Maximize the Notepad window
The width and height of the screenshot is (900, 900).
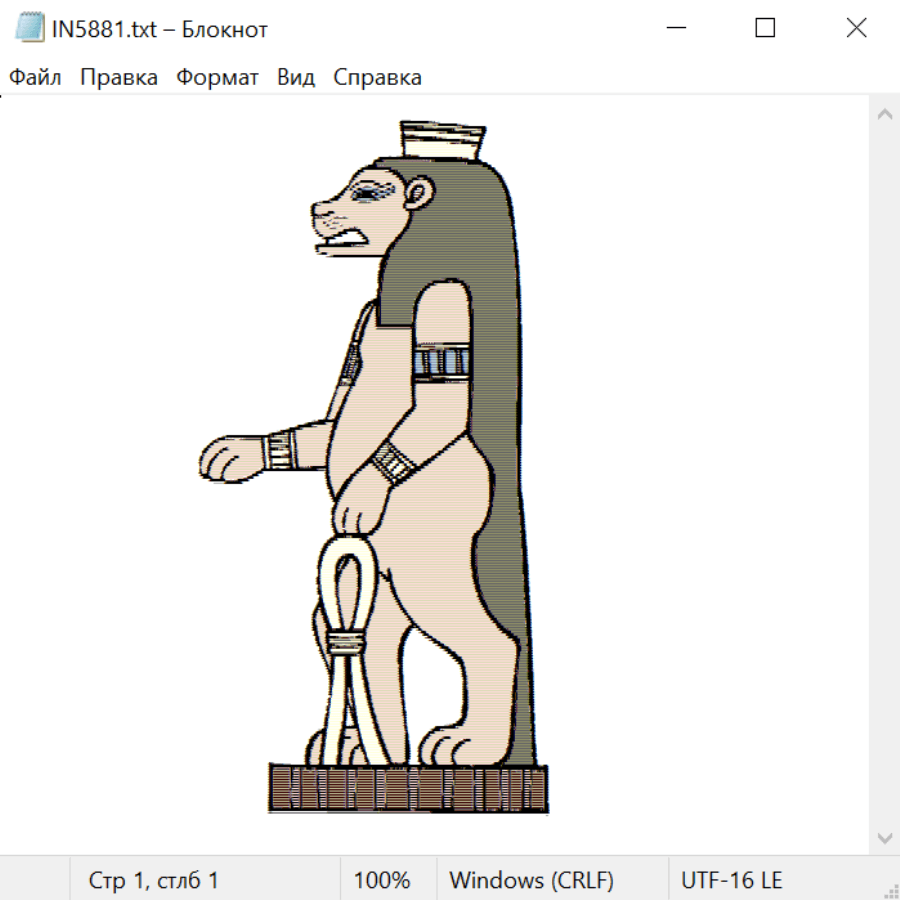pos(765,28)
